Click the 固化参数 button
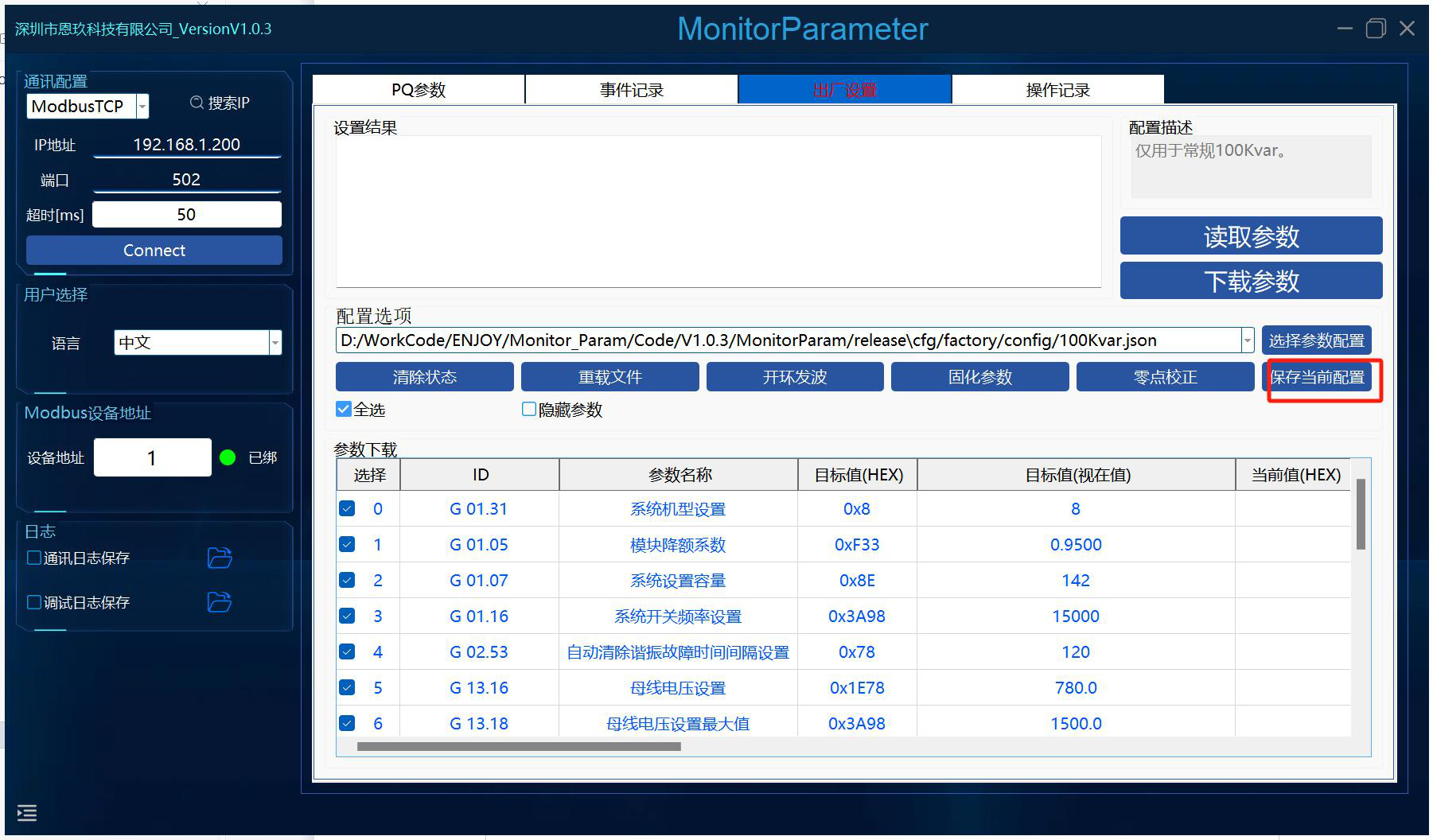1433x840 pixels. [x=980, y=377]
